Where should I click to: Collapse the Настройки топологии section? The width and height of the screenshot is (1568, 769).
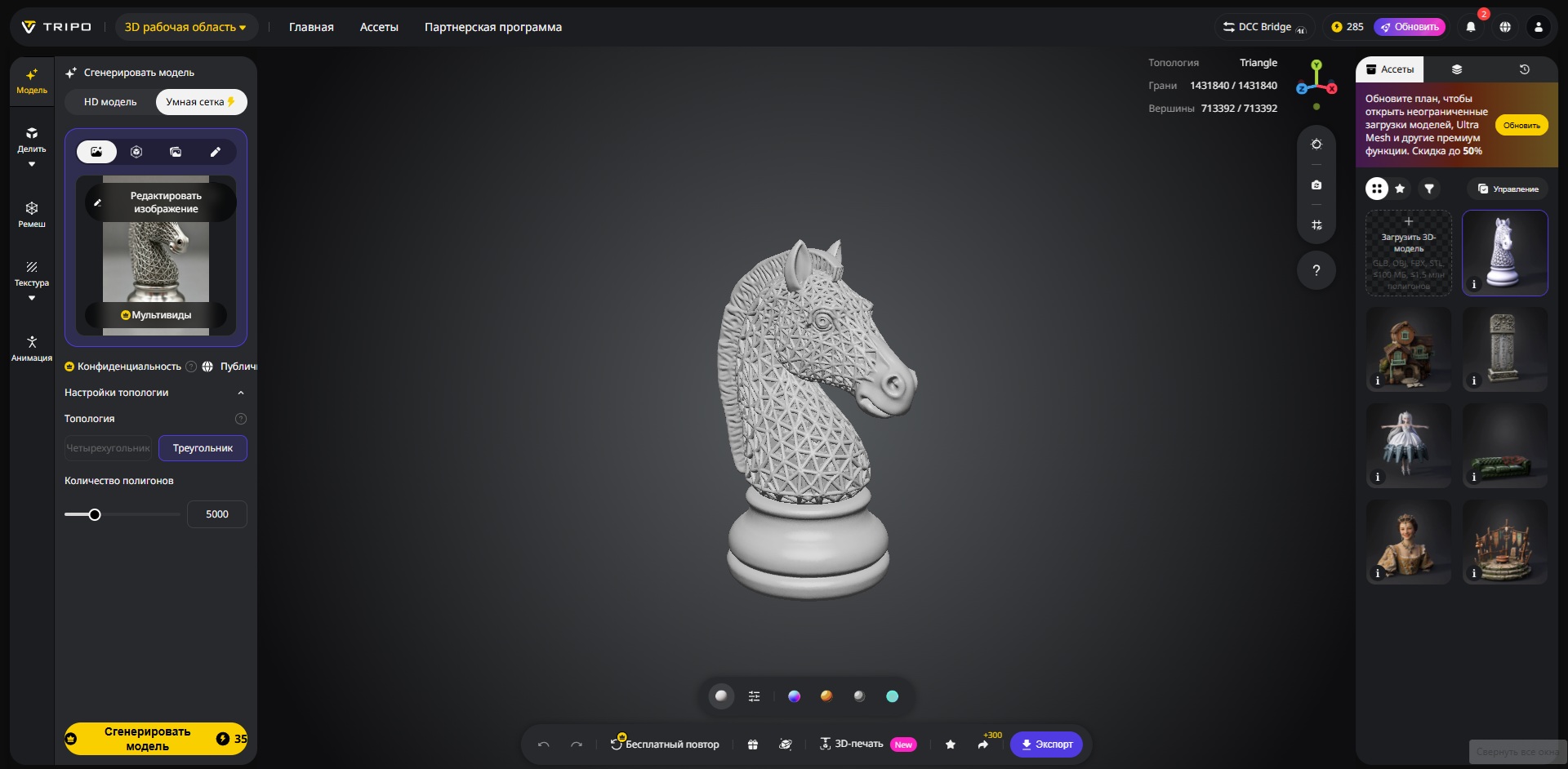(241, 393)
